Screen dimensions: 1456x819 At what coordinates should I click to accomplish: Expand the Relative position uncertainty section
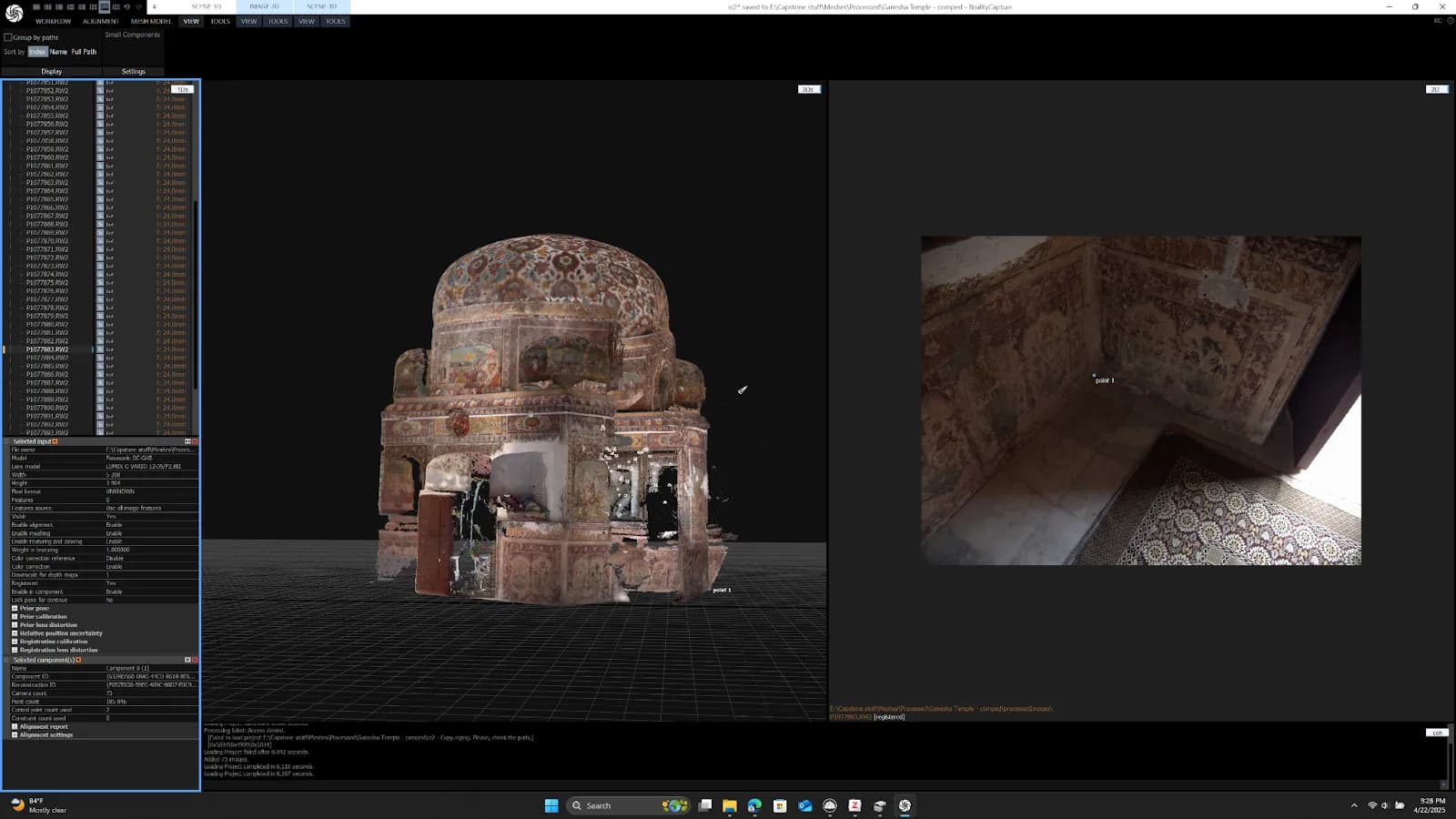tap(15, 633)
